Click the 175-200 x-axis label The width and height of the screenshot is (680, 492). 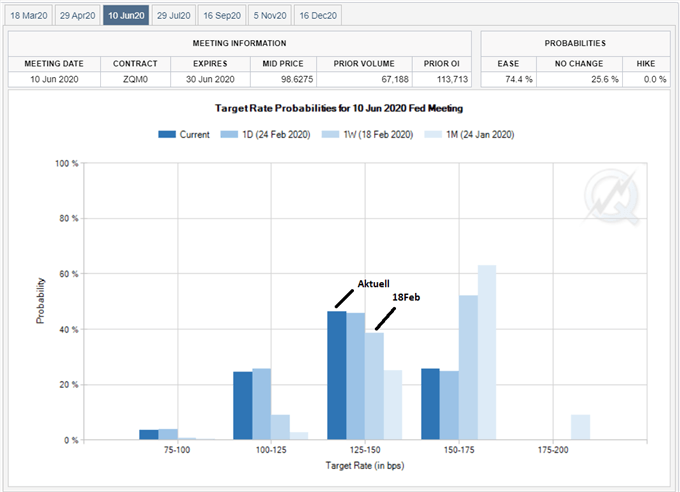pos(553,450)
